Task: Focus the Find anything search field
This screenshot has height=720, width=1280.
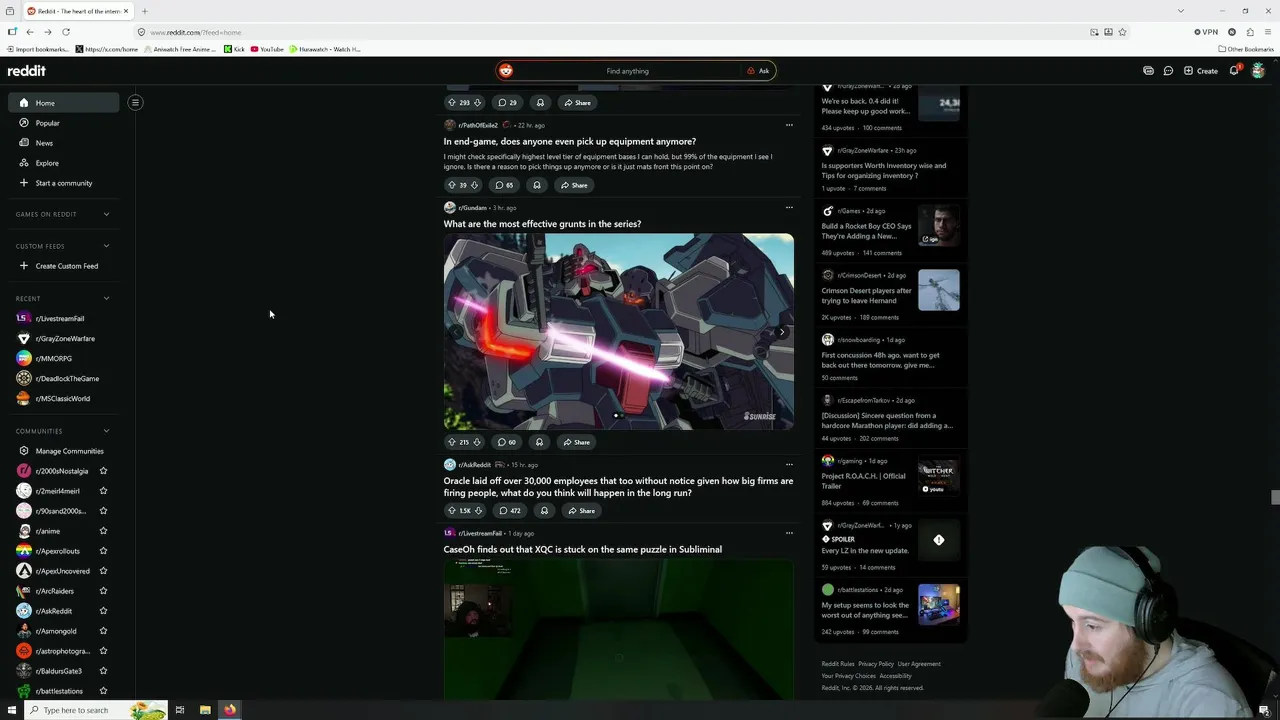Action: click(x=627, y=71)
